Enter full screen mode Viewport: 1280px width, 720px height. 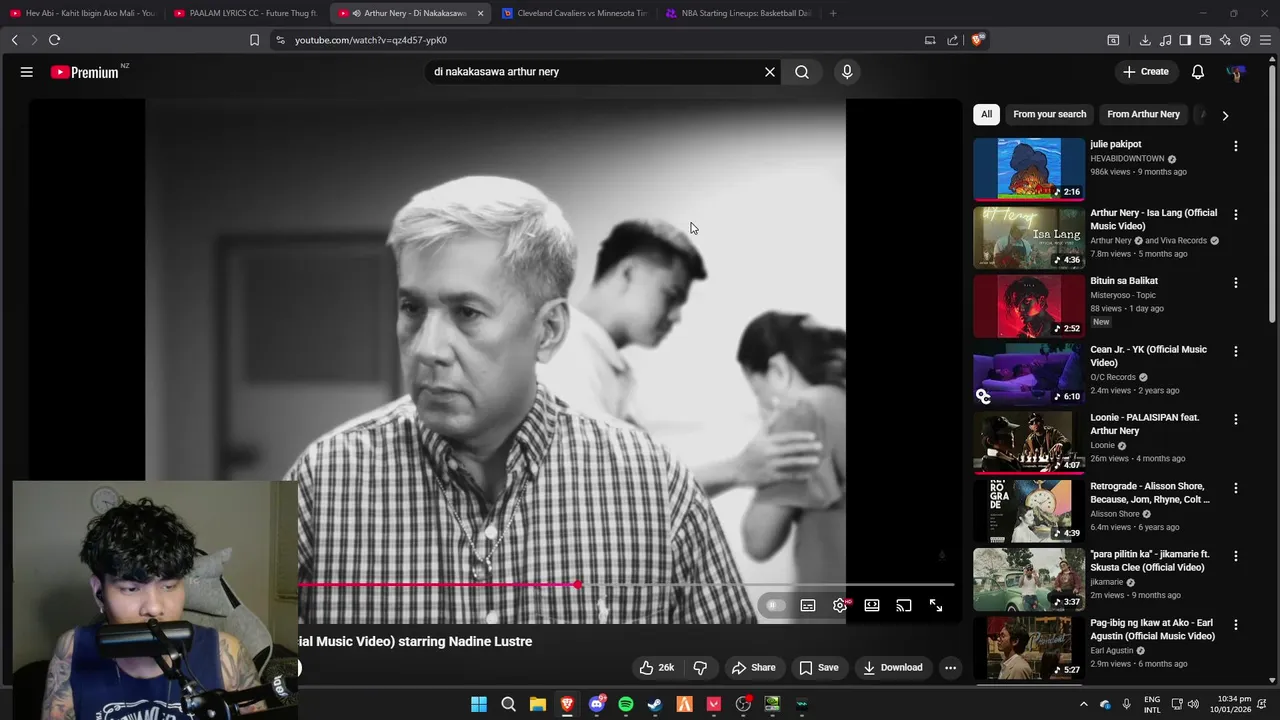tap(936, 605)
